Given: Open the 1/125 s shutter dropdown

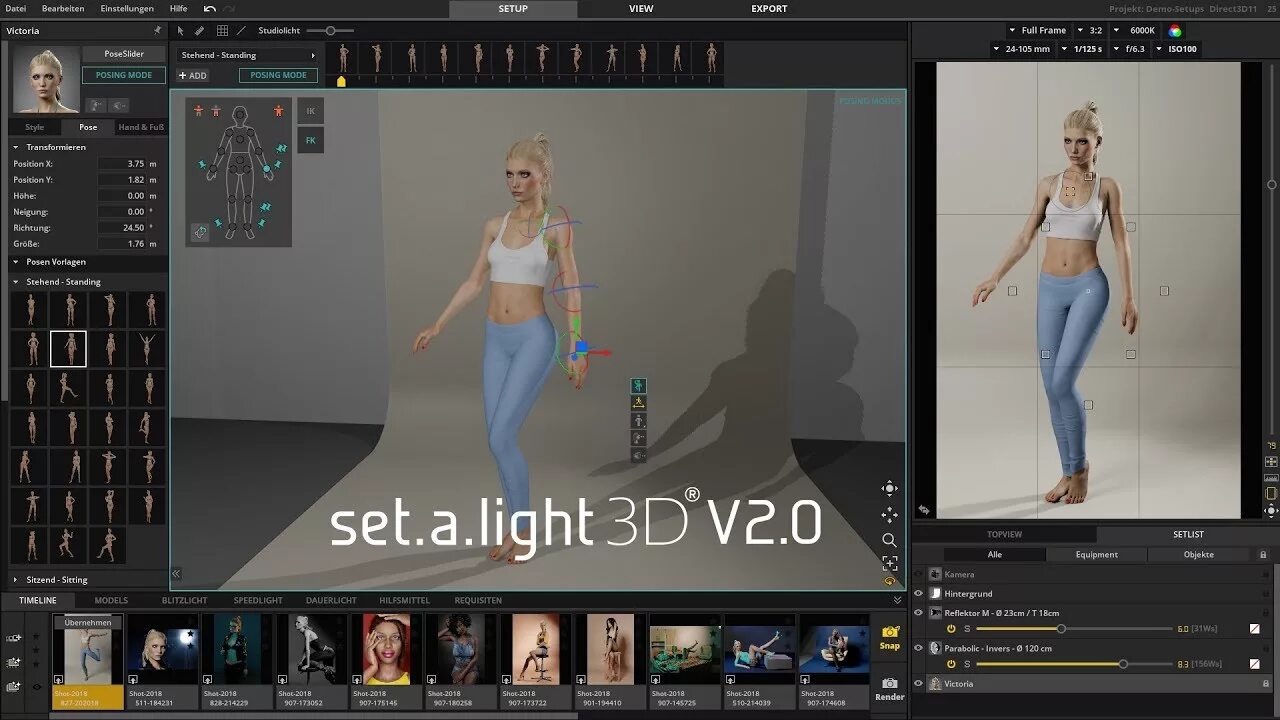Looking at the screenshot, I should (x=1083, y=49).
